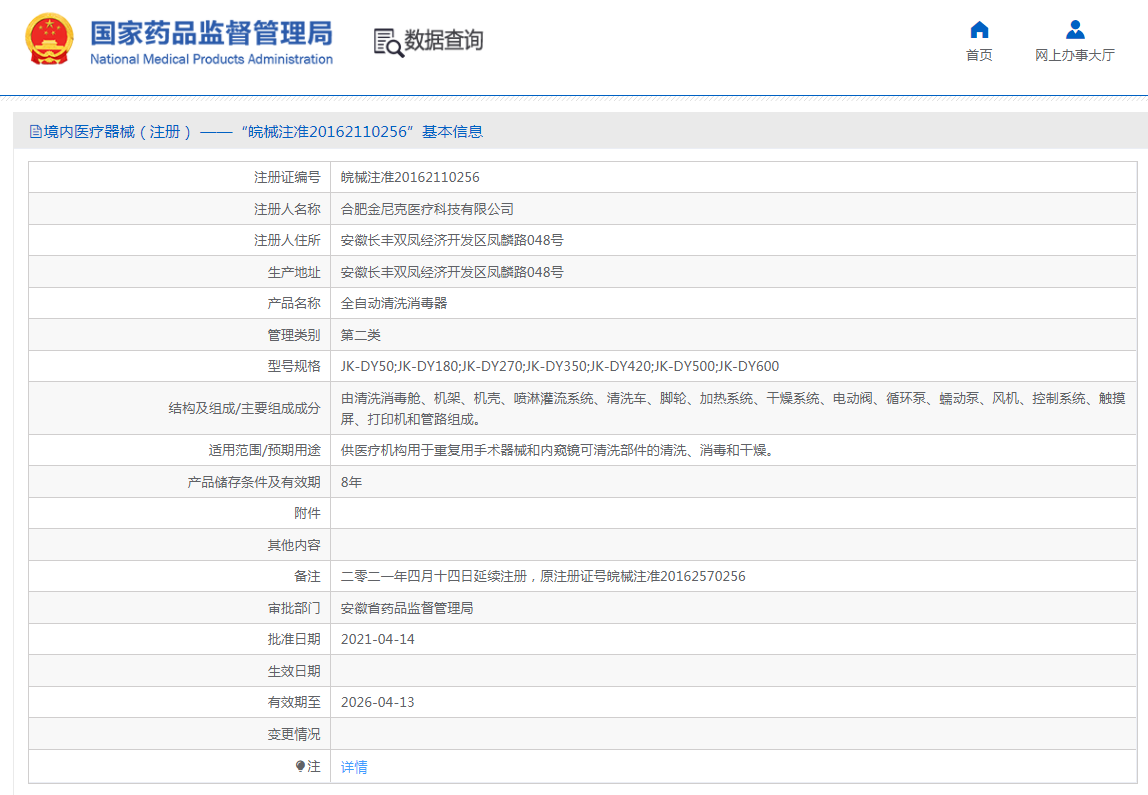Click the page icon before 境内医疗器械（注册）

click(34, 132)
